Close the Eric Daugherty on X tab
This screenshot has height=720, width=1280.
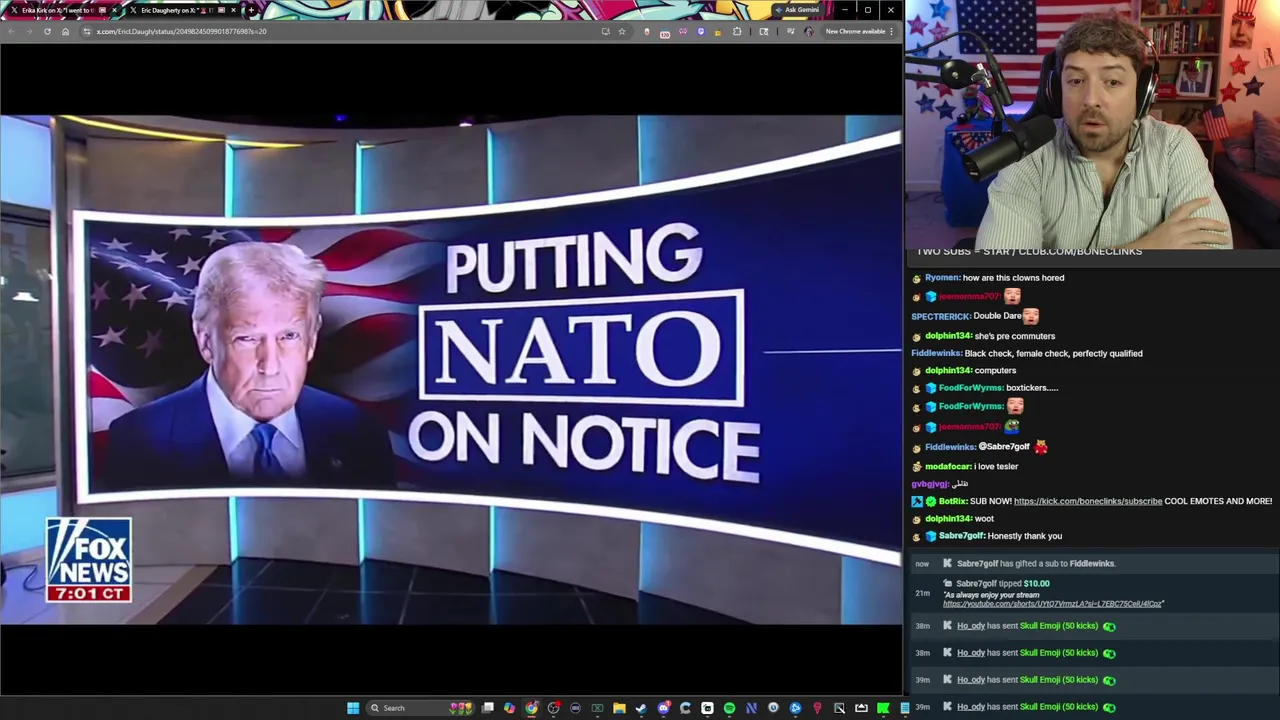point(233,10)
